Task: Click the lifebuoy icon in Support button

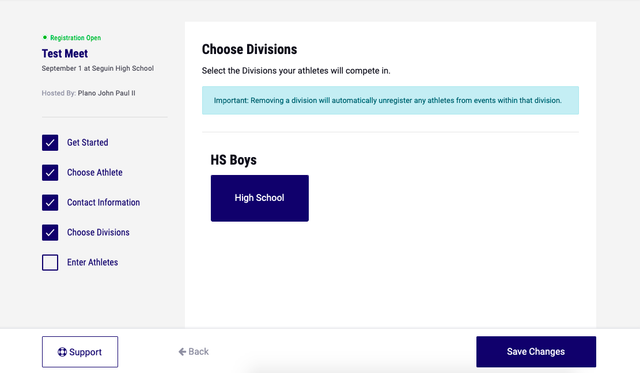Action: click(62, 352)
